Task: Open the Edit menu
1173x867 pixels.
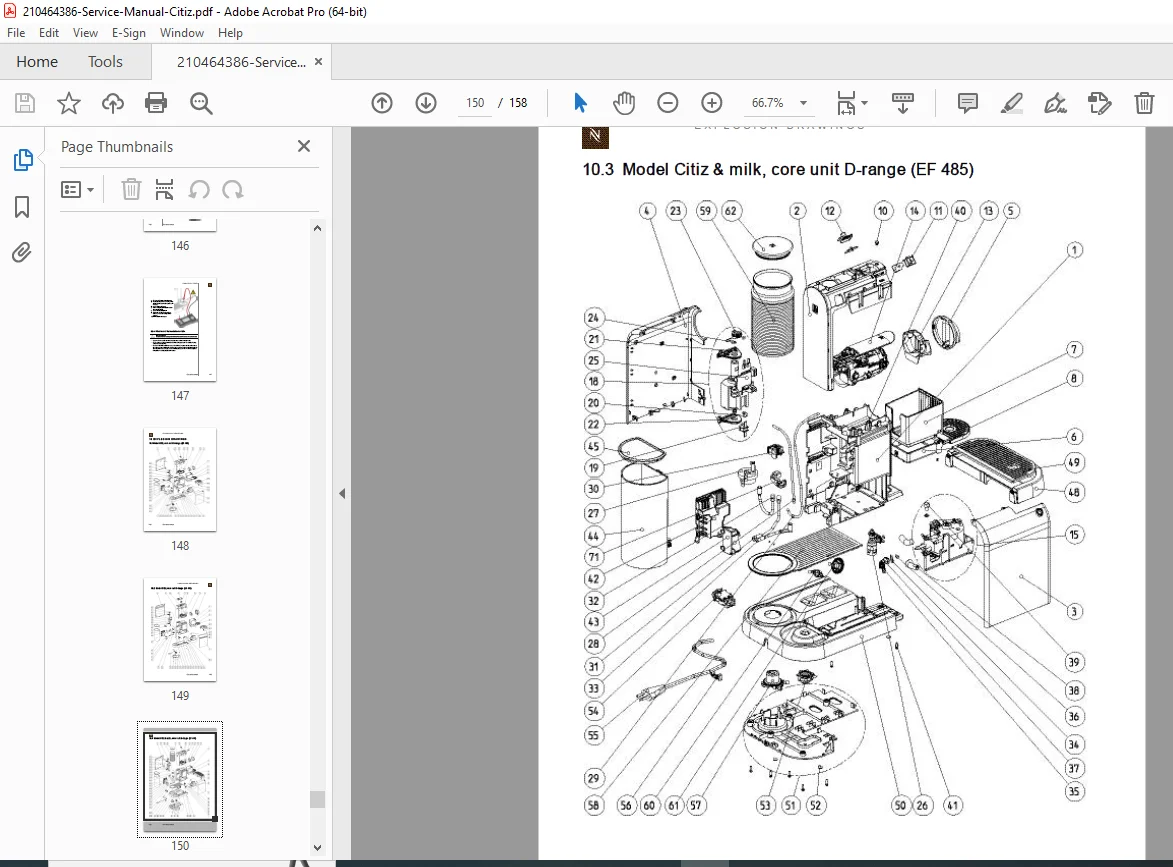Action: [x=49, y=33]
